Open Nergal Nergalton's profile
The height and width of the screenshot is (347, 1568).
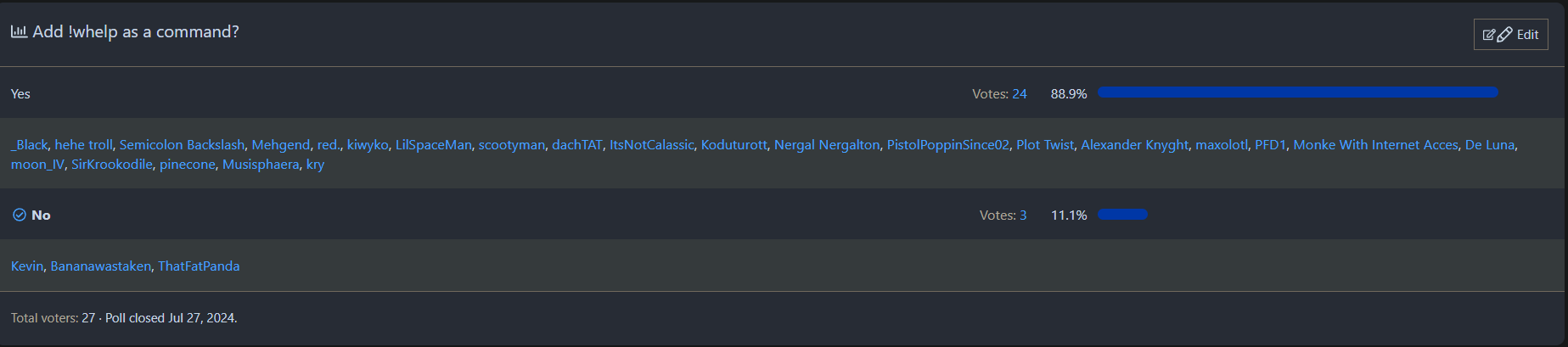coord(826,145)
